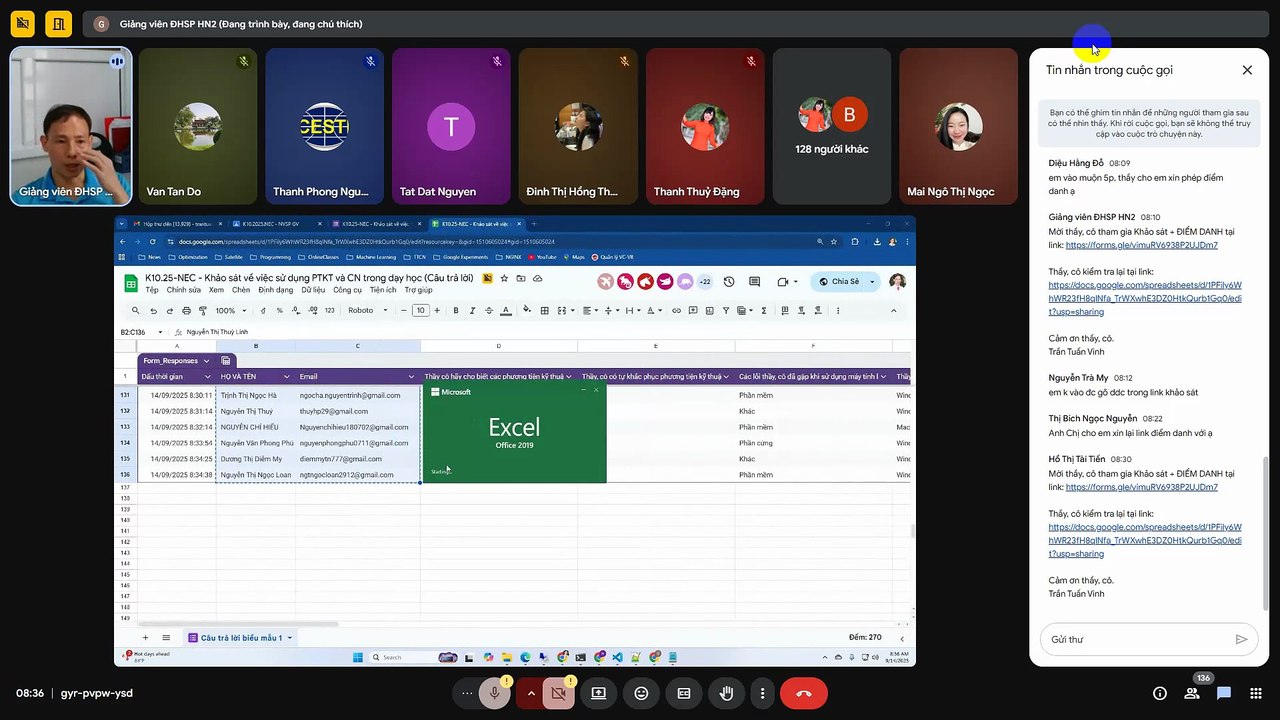Click the borders icon in Sheets toolbar
The image size is (1280, 720).
(544, 311)
